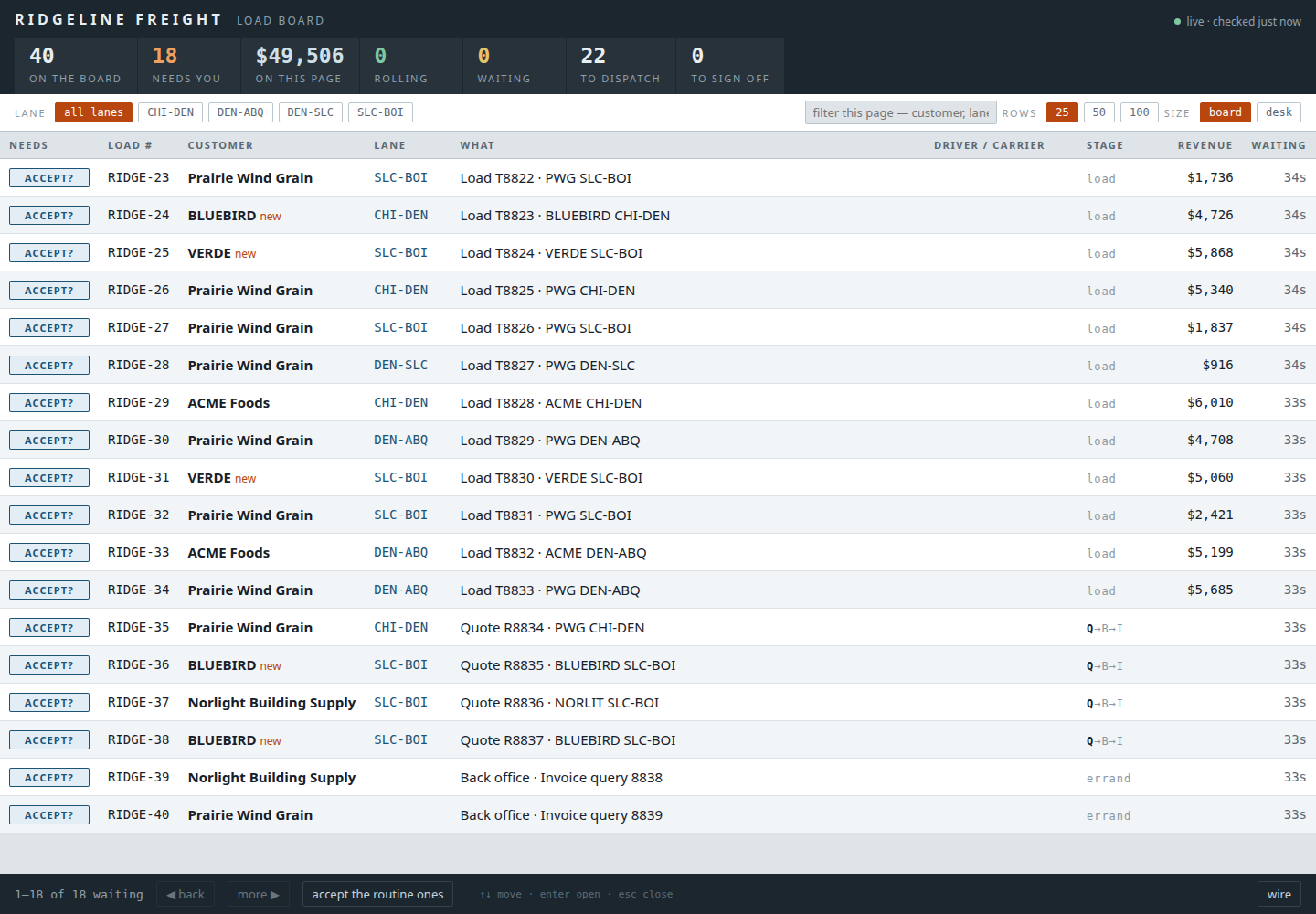Screen dimensions: 1316x914
Task: Accept load RIDGE-30
Action: tap(49, 441)
